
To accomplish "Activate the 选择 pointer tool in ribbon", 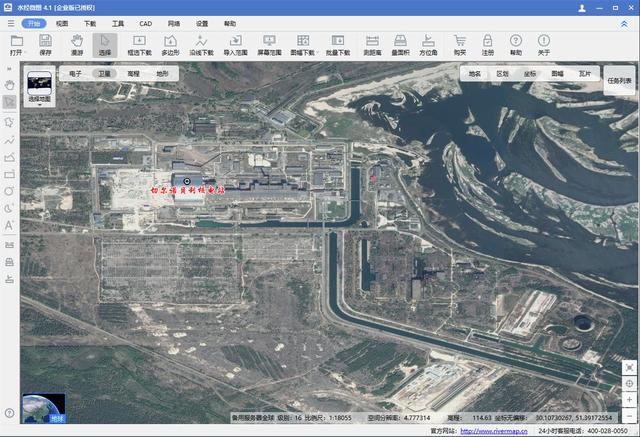I will 105,45.
